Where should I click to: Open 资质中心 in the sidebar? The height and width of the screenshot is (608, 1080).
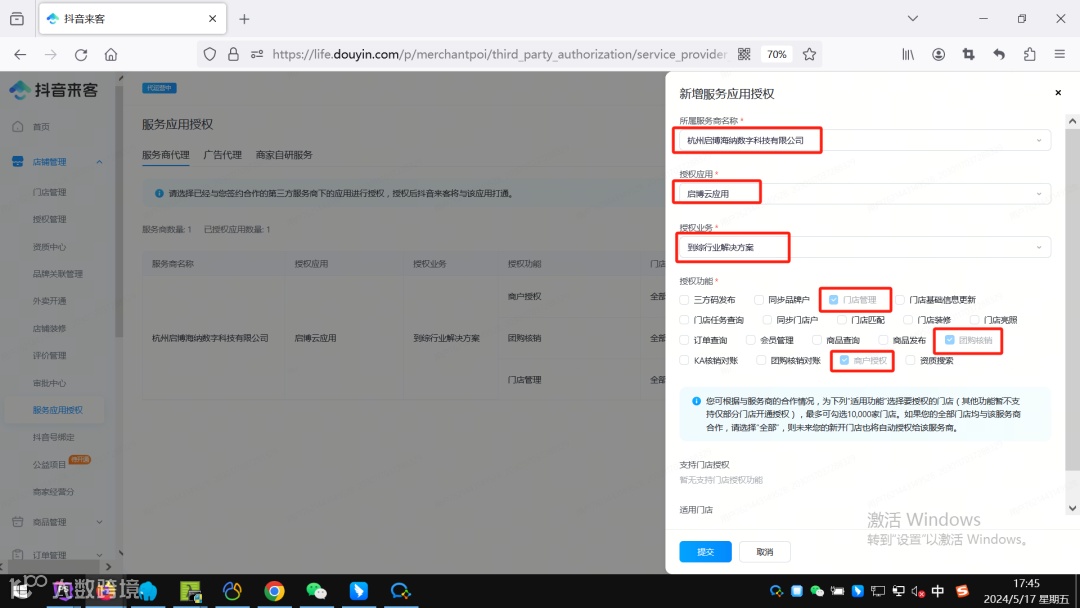coord(50,247)
